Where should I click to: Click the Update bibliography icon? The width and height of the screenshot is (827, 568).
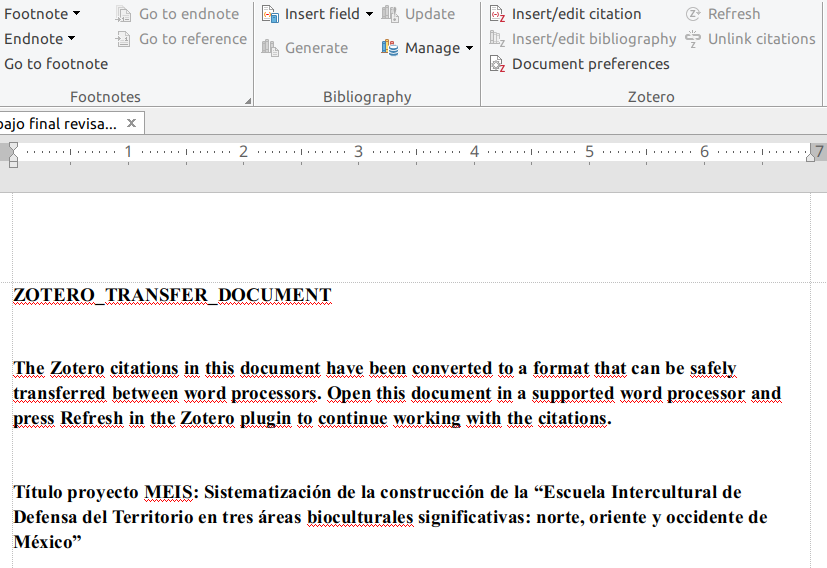(x=390, y=14)
